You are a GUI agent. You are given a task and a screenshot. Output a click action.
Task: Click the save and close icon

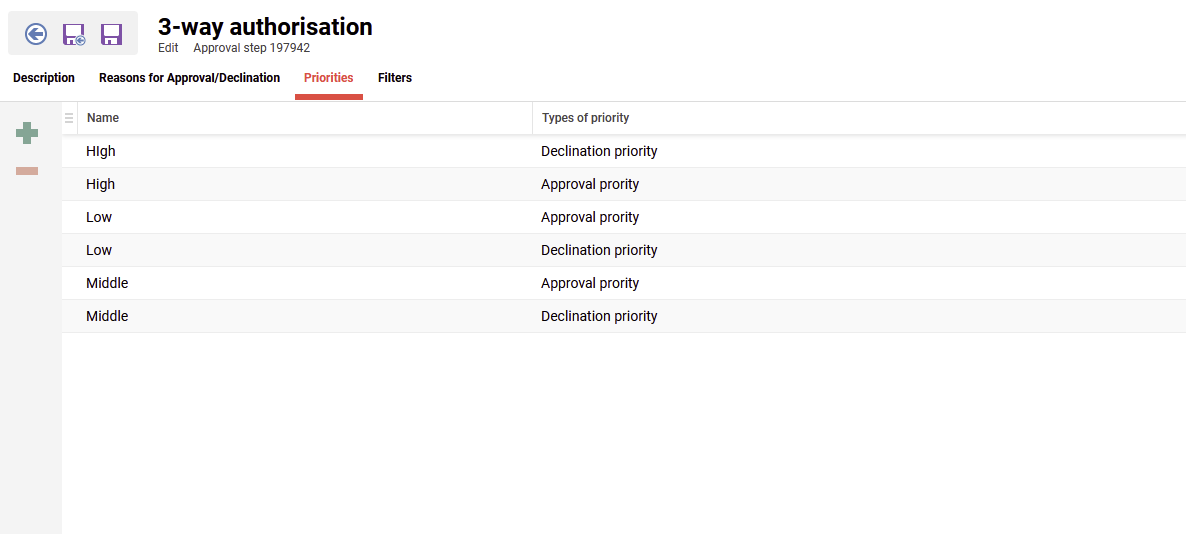pyautogui.click(x=74, y=35)
